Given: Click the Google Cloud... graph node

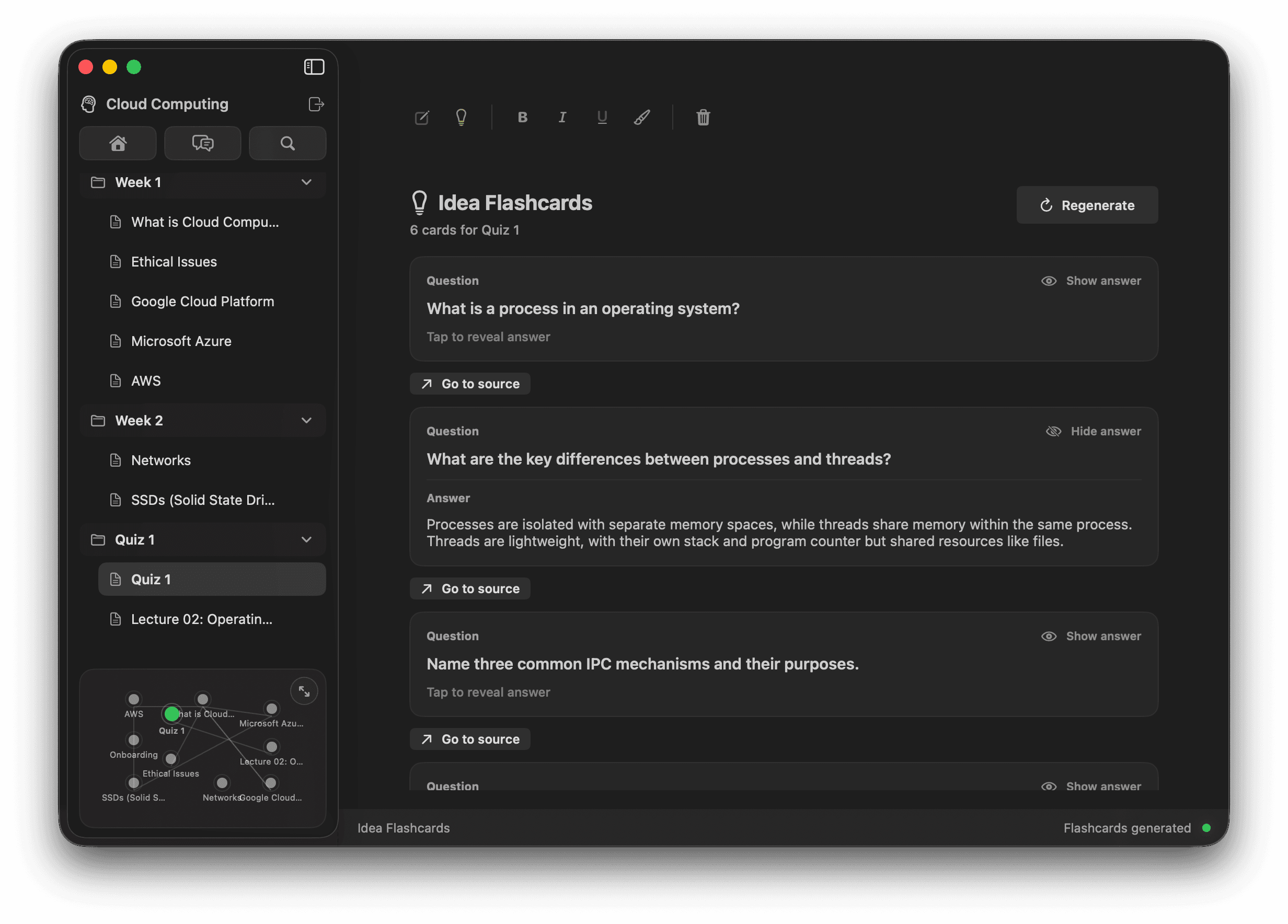Looking at the screenshot, I should click(x=270, y=783).
